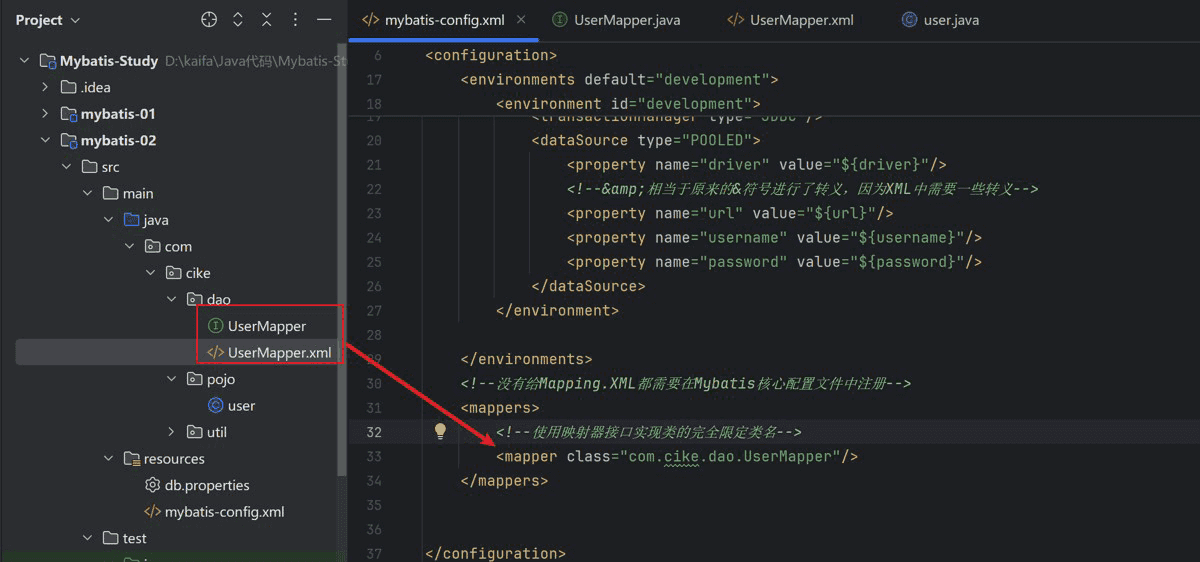Switch to the UserMapper.java tab
The width and height of the screenshot is (1200, 562).
pyautogui.click(x=616, y=20)
